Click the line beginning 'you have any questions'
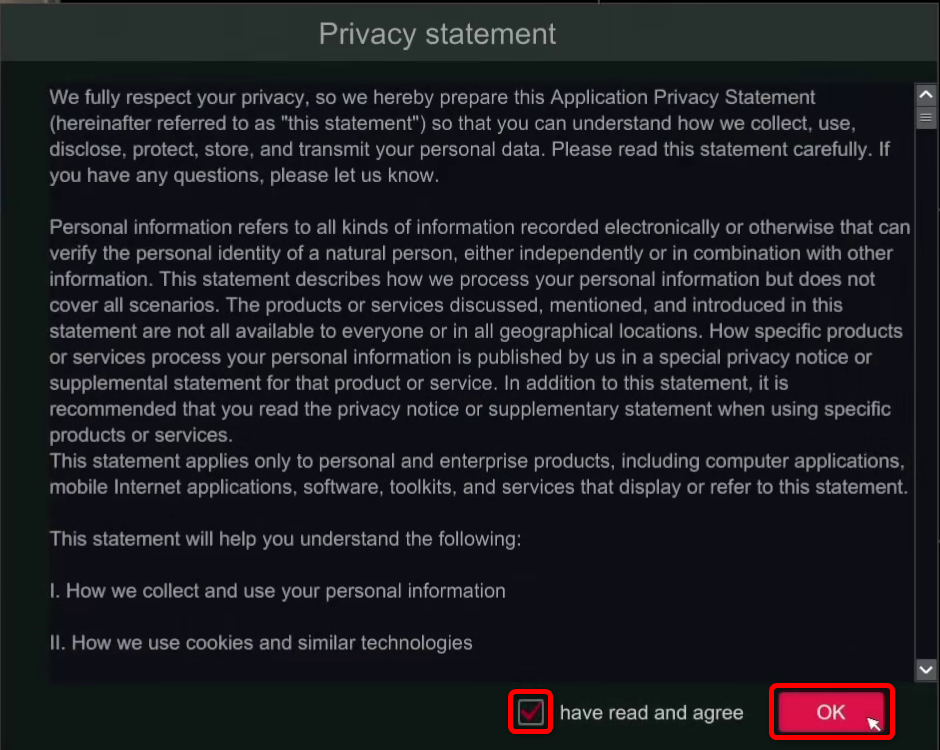 coord(244,176)
